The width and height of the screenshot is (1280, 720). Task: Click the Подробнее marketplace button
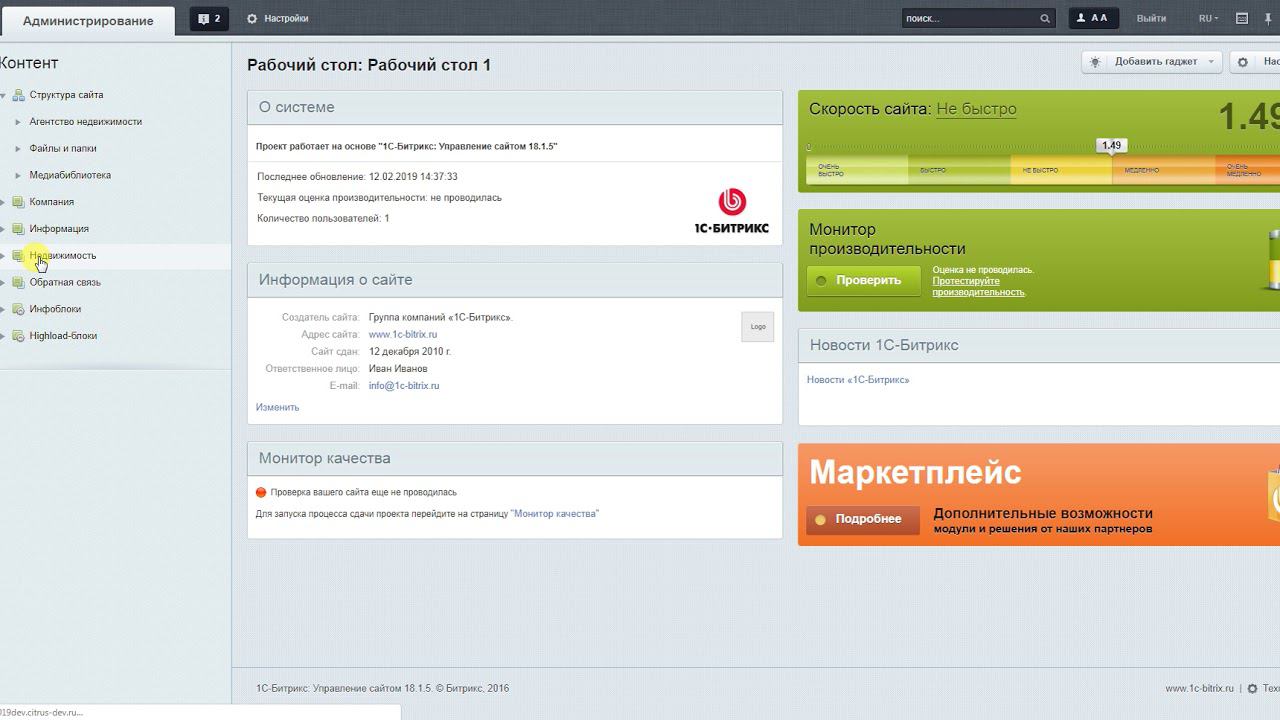coord(863,519)
